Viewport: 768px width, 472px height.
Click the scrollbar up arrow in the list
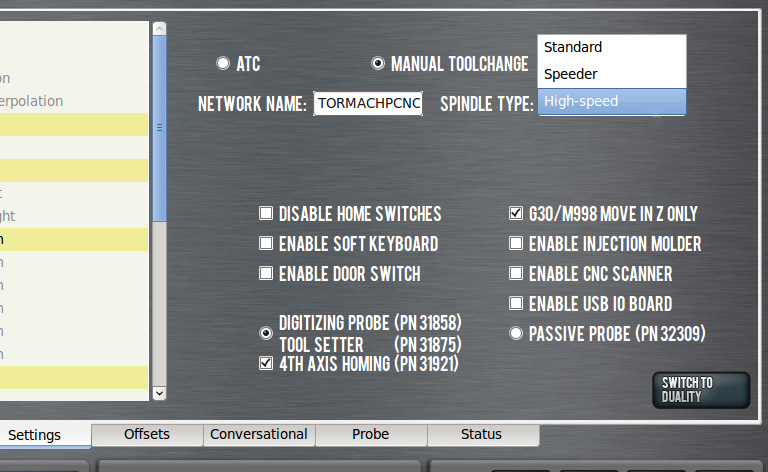tap(158, 29)
